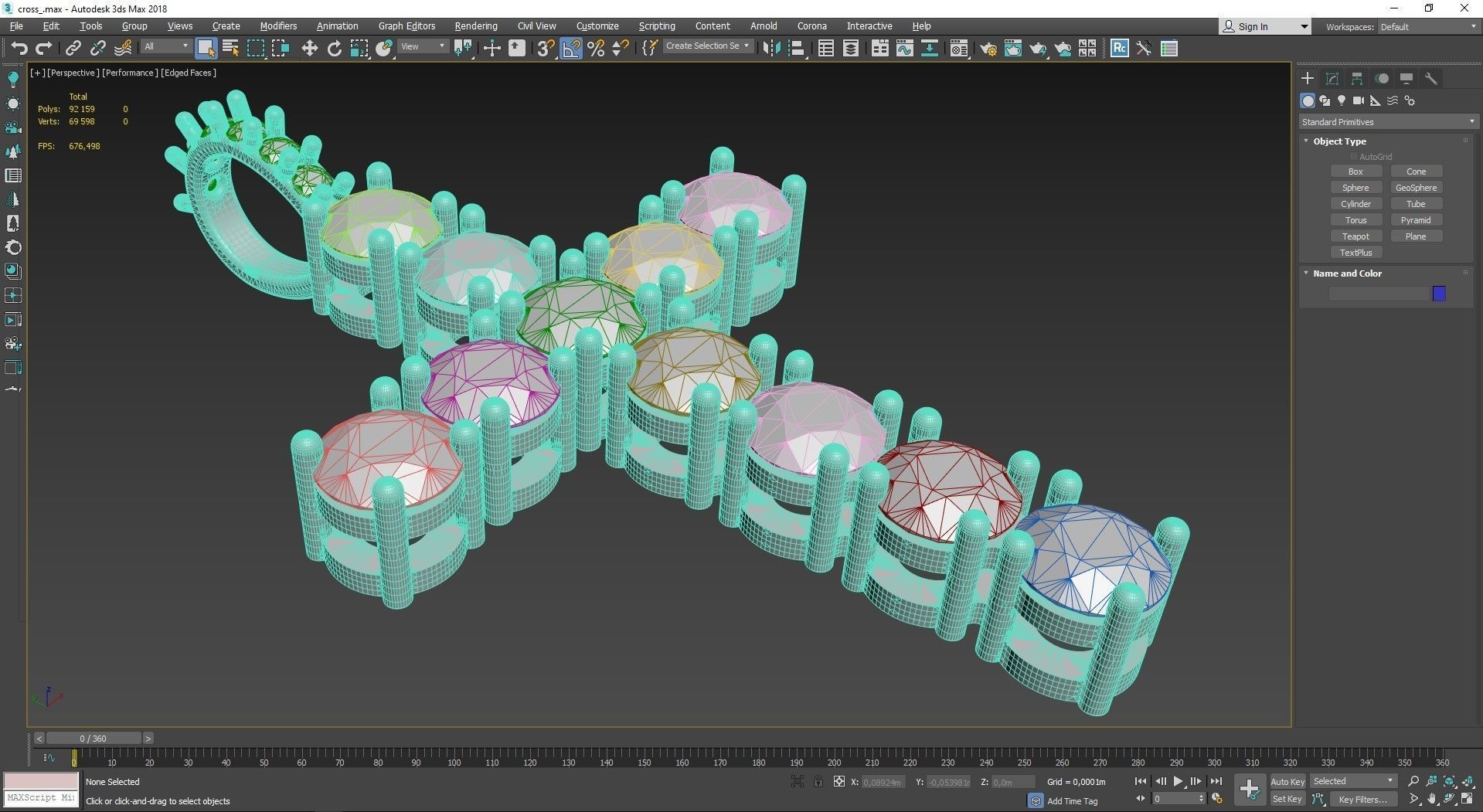Toggle Percent Snap on the toolbar
This screenshot has width=1483, height=812.
(596, 49)
